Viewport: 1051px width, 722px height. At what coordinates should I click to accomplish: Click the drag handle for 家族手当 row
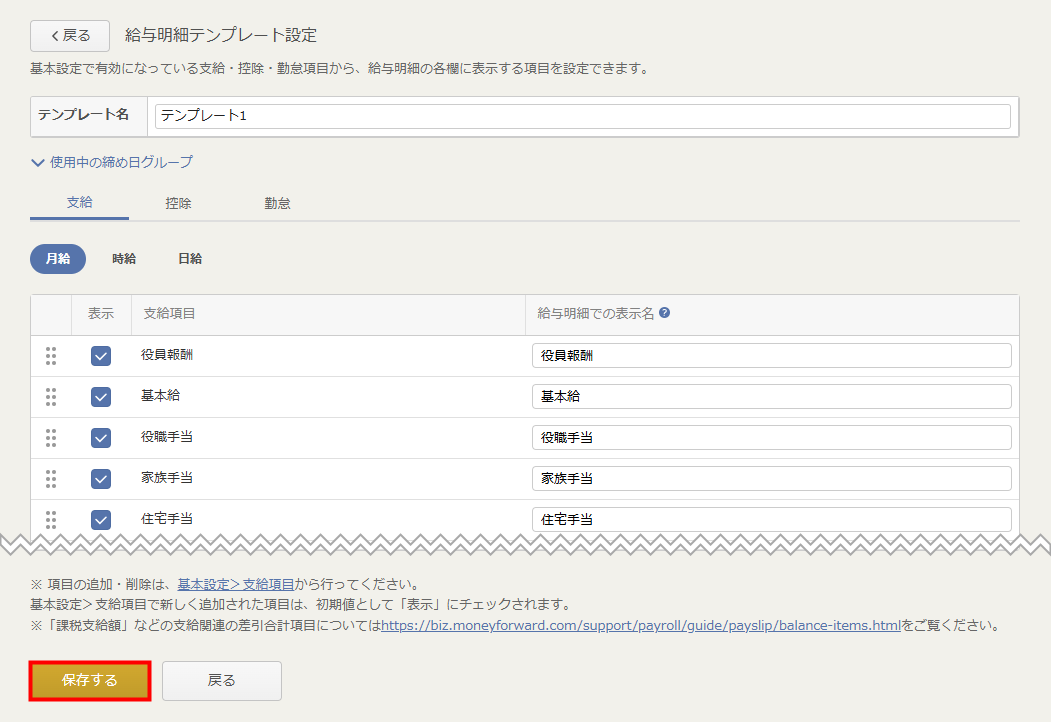[51, 479]
